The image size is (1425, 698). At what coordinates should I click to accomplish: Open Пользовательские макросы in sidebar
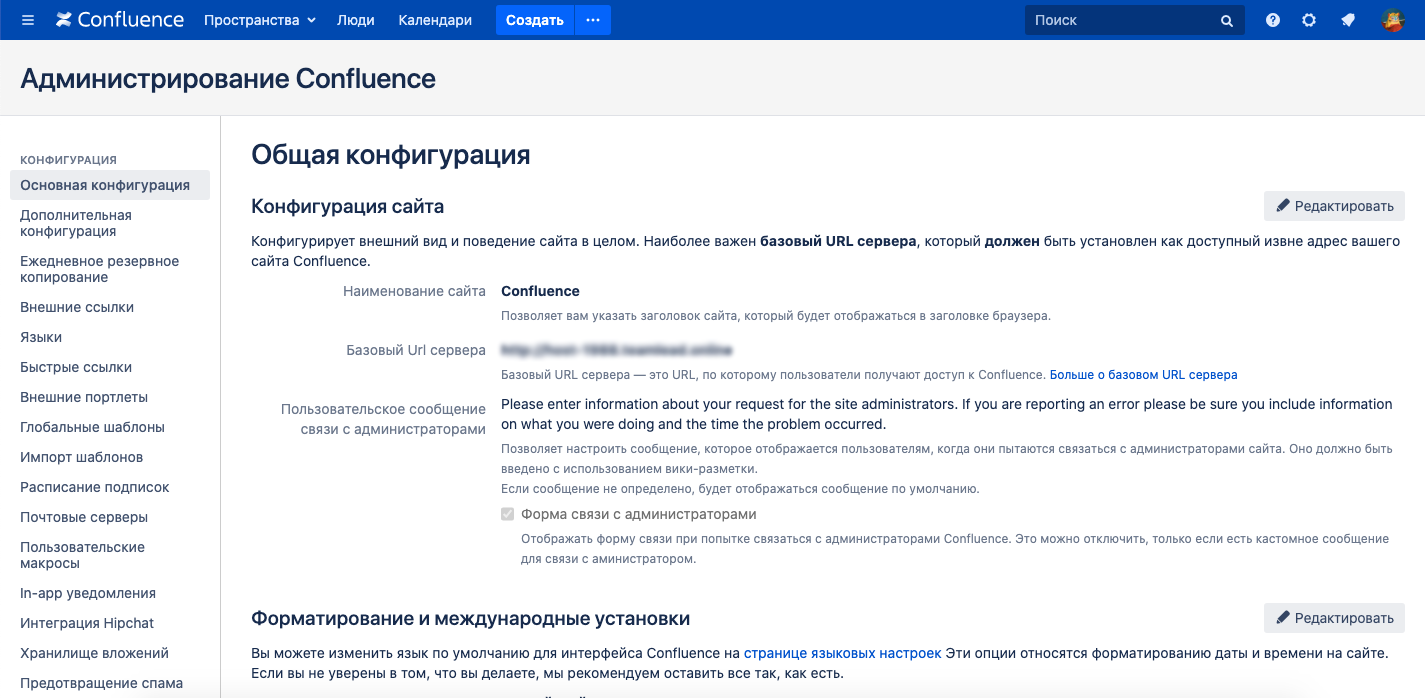click(x=83, y=555)
